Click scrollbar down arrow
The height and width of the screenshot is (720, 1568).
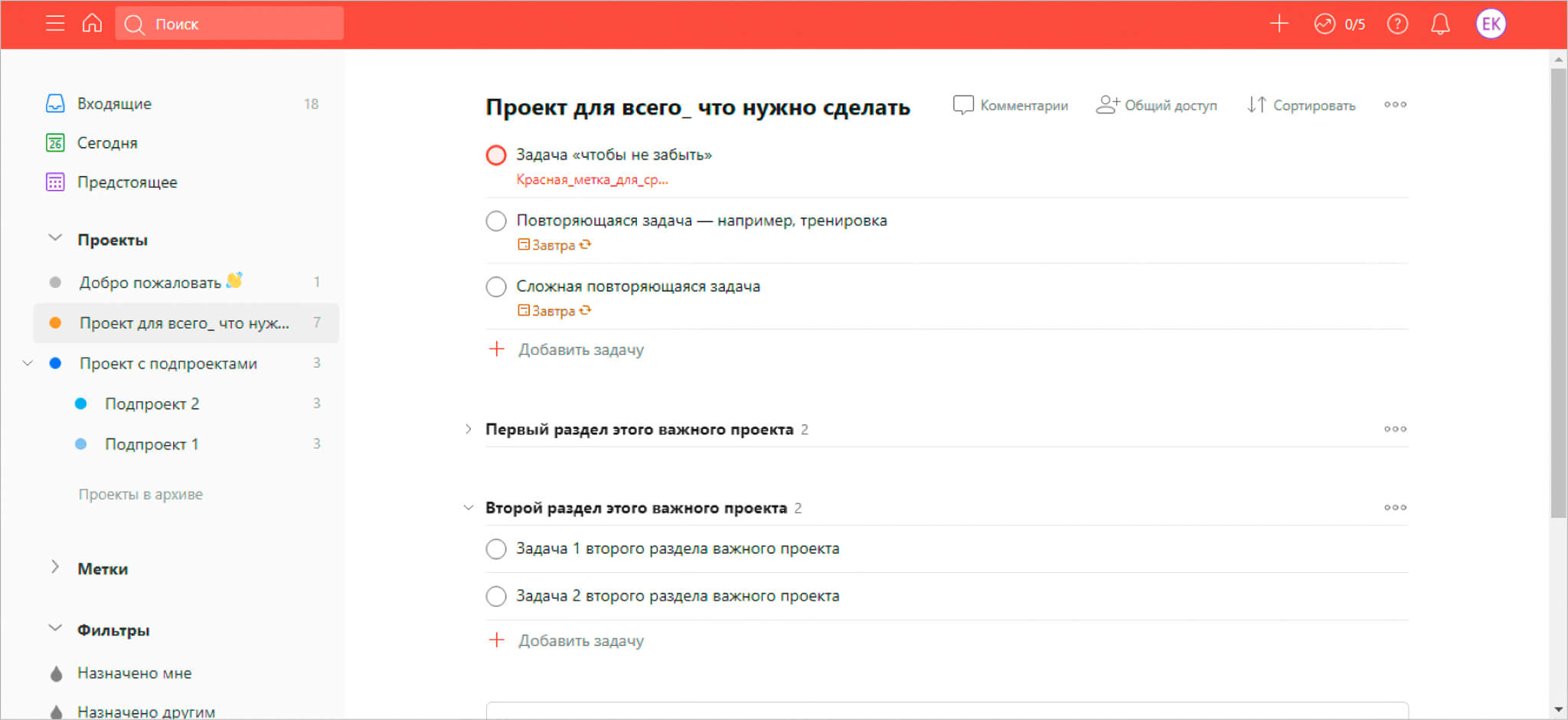1558,710
